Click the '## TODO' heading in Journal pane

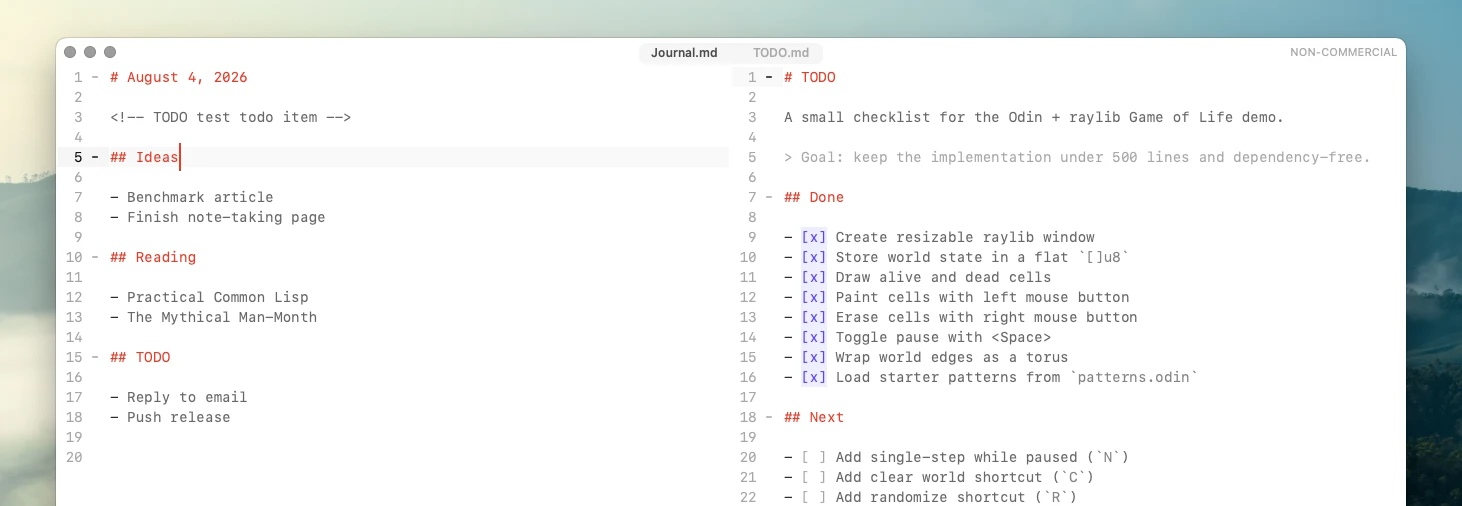pyautogui.click(x=140, y=357)
